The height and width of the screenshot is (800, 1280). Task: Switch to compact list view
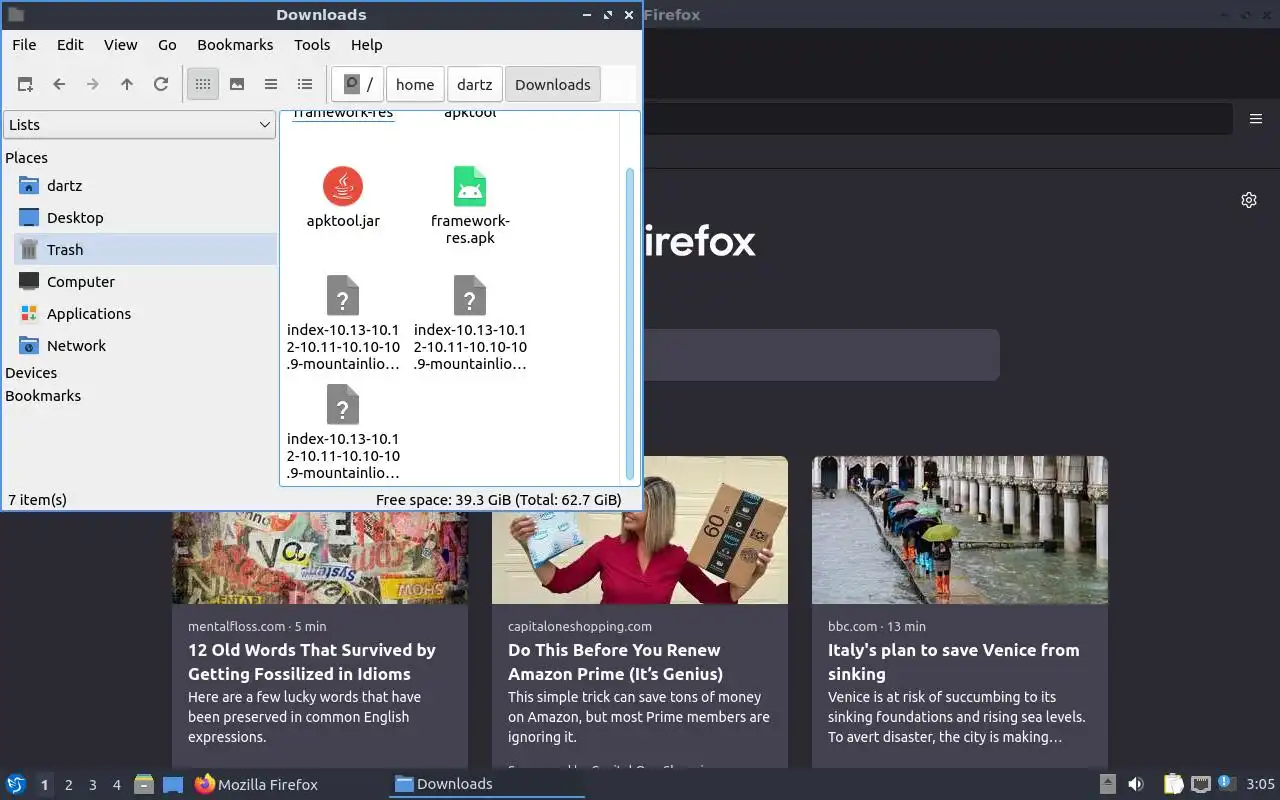point(271,85)
